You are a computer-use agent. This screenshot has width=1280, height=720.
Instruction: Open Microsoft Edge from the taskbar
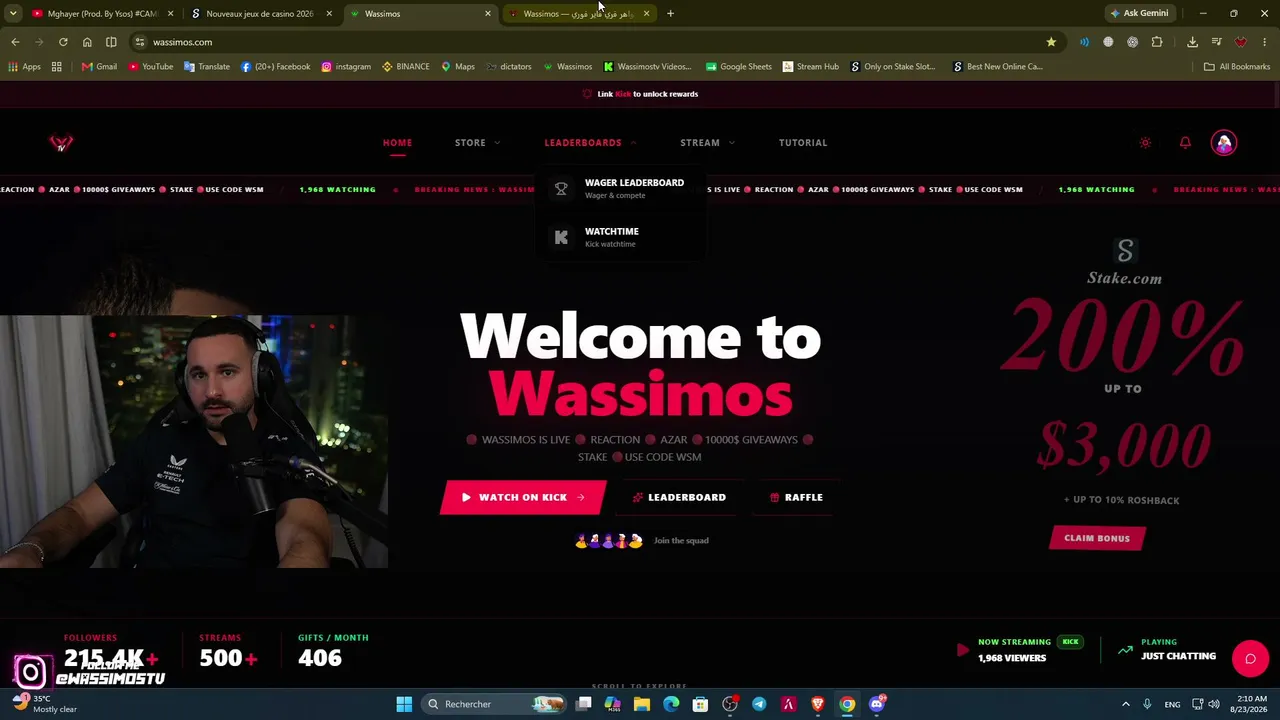coord(671,704)
